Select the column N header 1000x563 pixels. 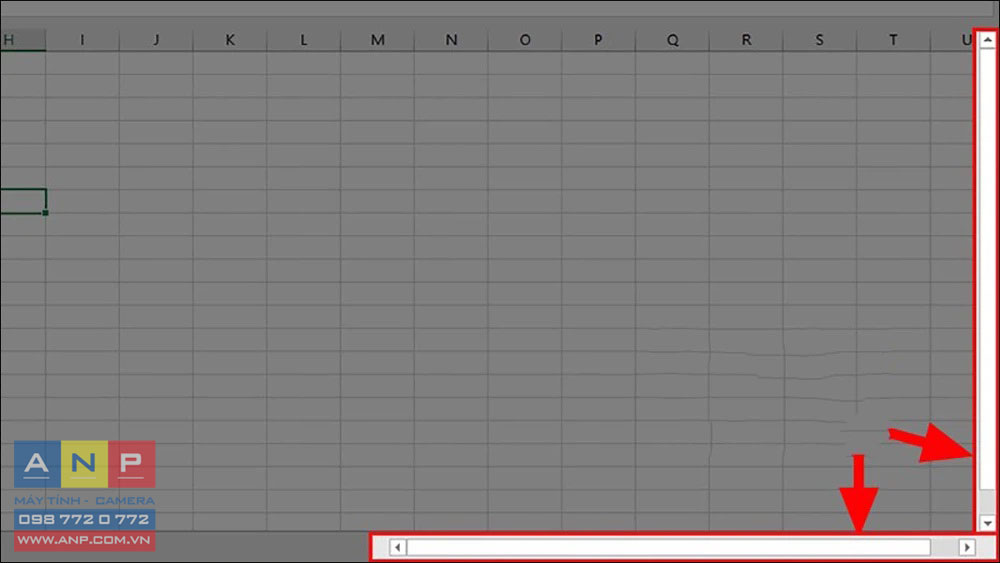tap(451, 40)
